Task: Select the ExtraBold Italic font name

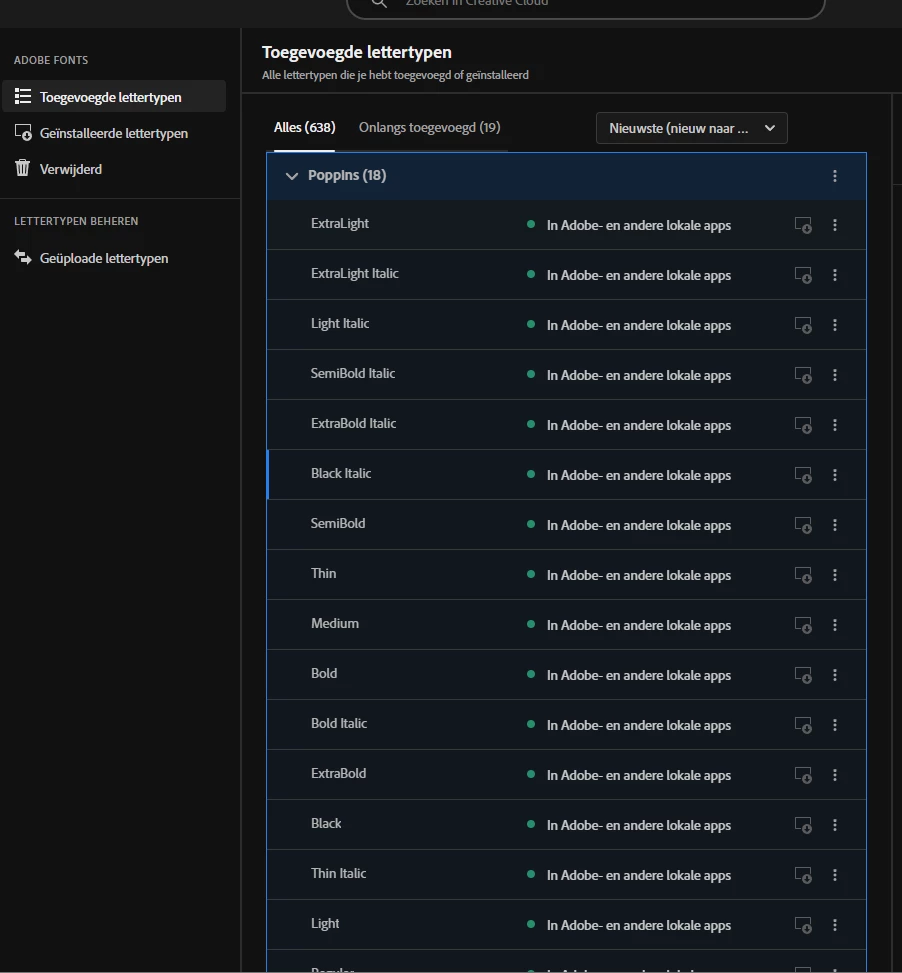Action: click(x=353, y=424)
